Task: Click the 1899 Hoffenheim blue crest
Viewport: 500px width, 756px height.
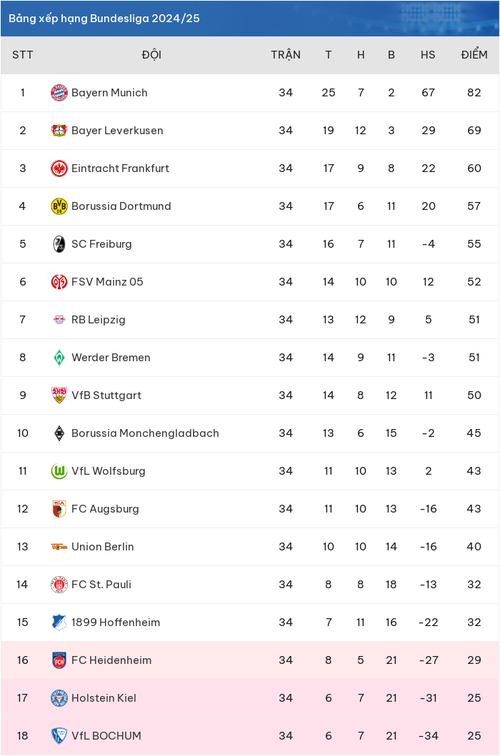Action: (59, 622)
